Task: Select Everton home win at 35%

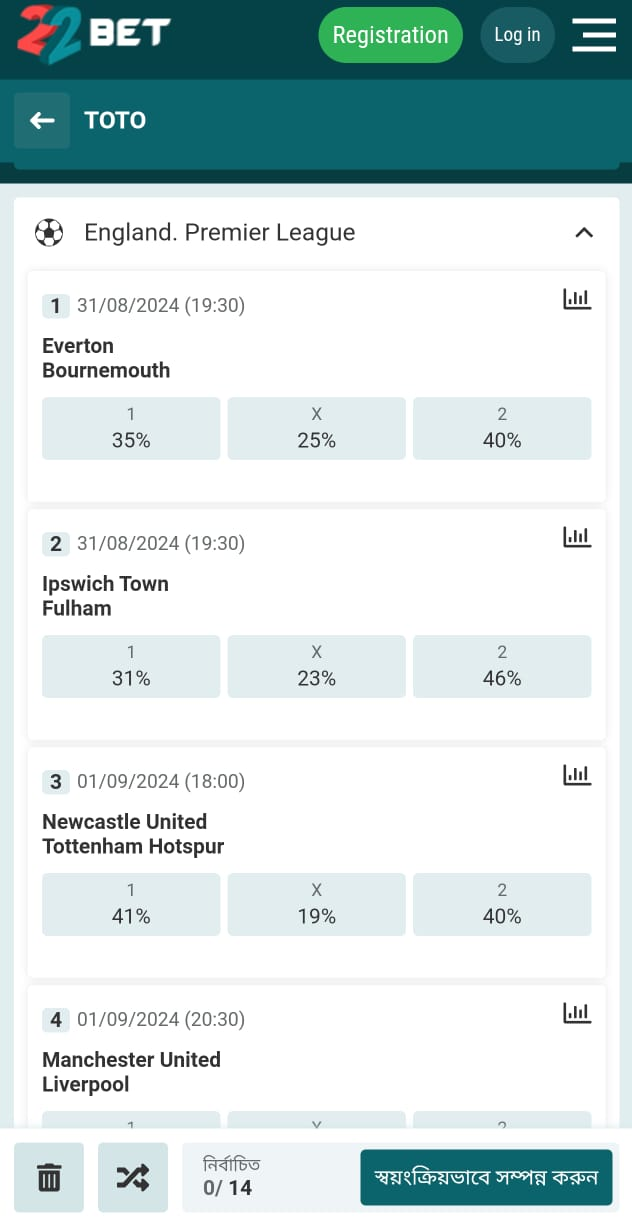Action: 131,428
